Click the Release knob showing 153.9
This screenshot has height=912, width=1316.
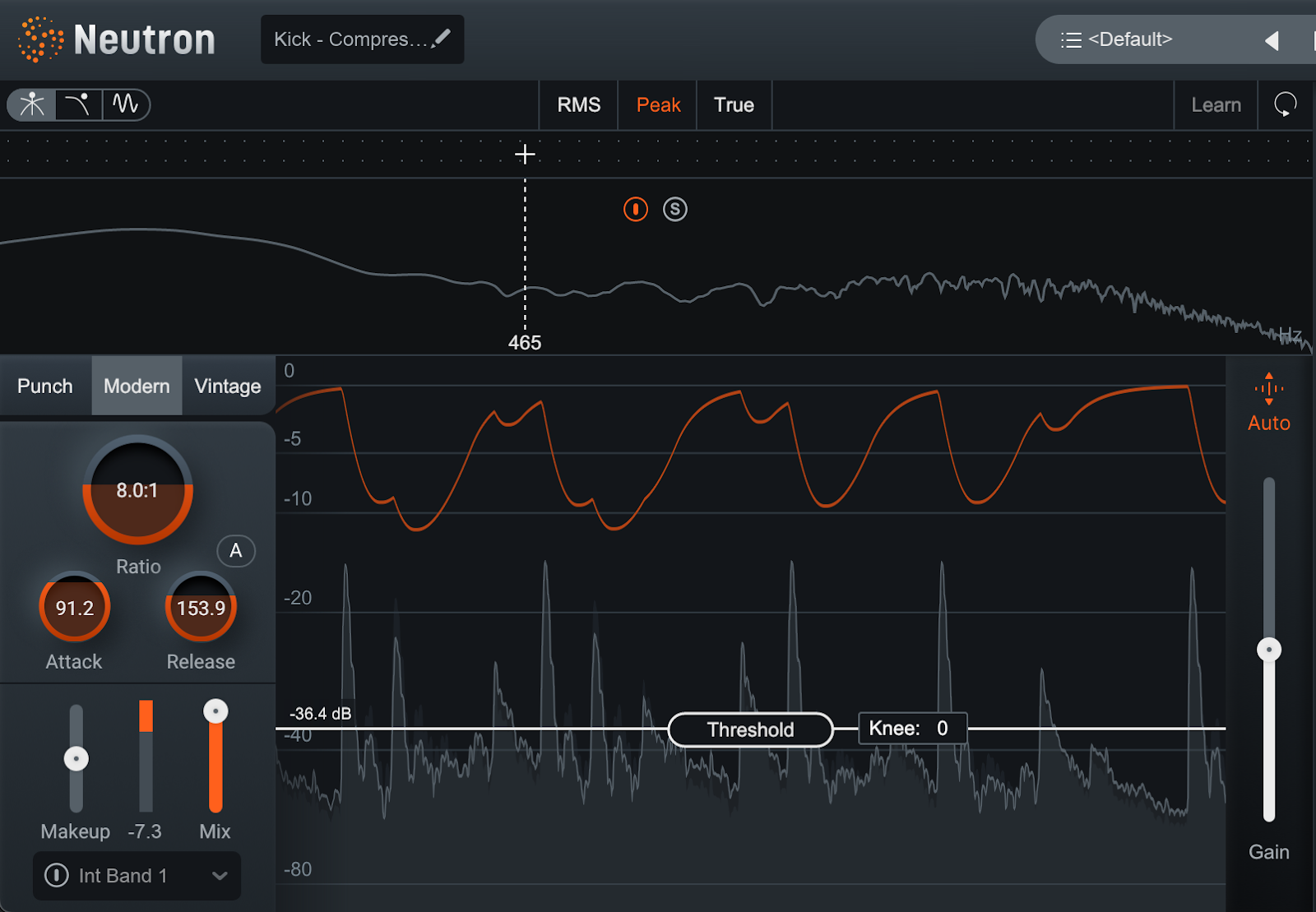[x=201, y=608]
